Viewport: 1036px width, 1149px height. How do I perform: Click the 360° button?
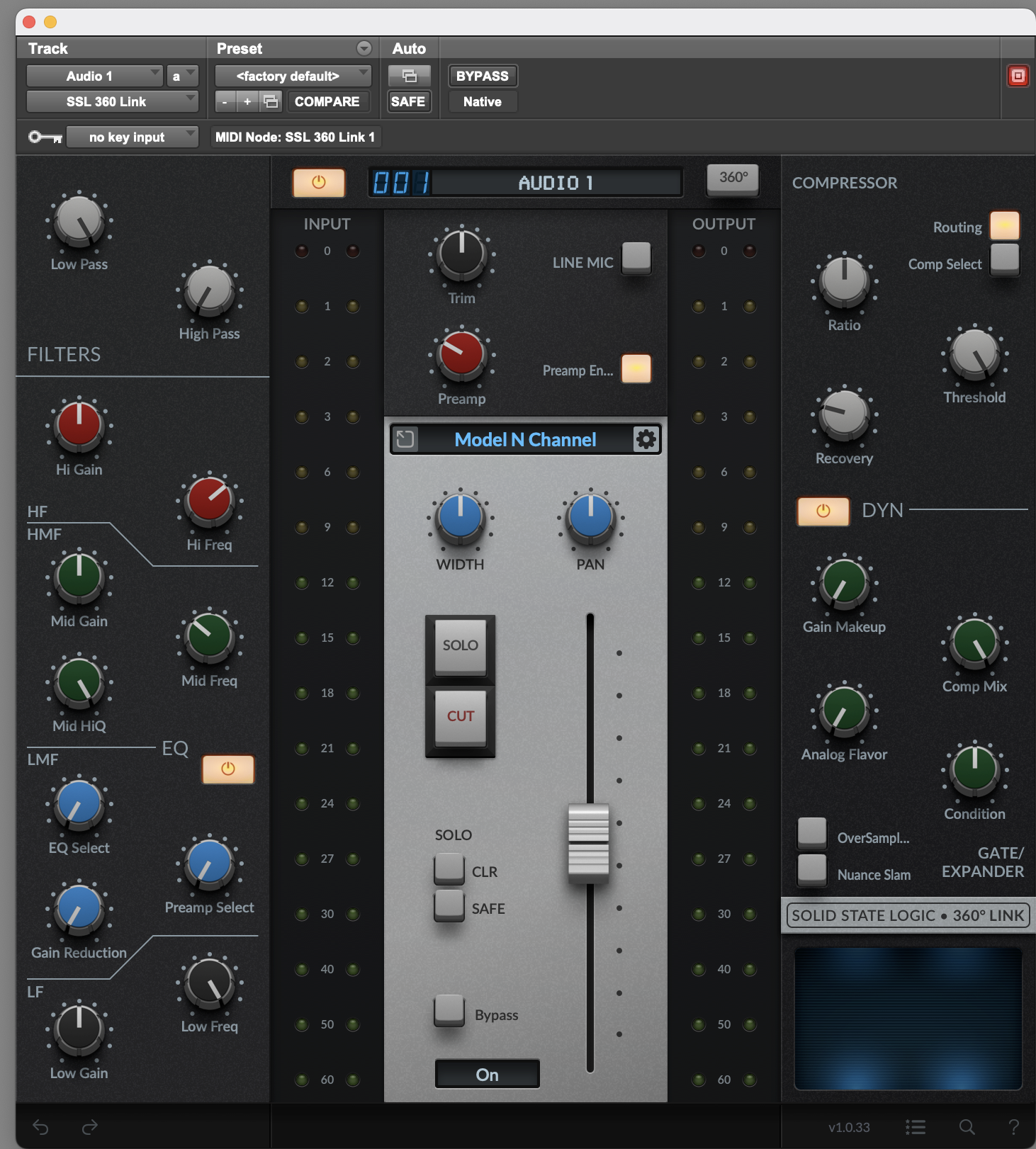coord(733,179)
